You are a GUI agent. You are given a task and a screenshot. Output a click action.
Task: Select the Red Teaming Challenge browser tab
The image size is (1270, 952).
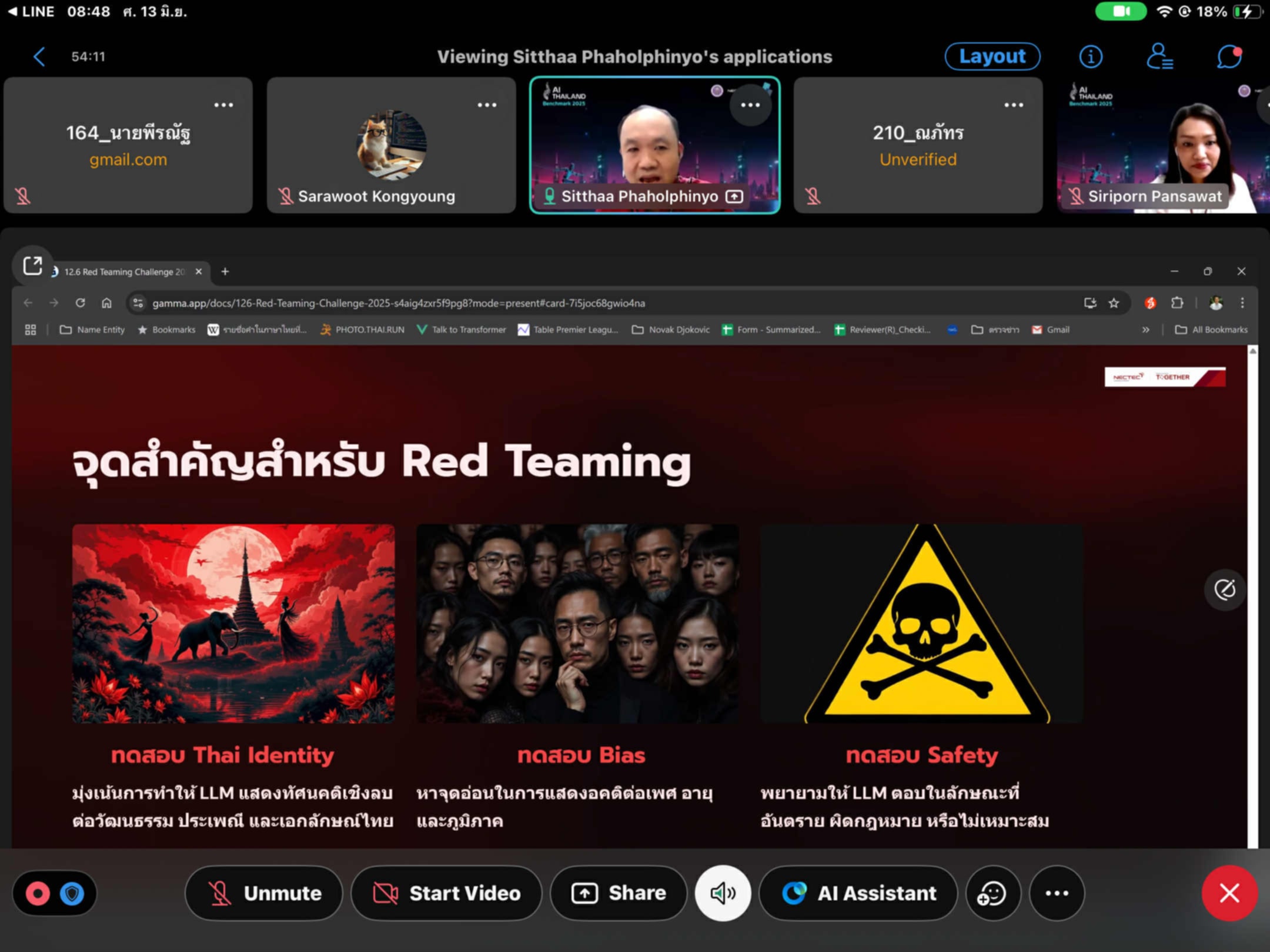coord(123,271)
